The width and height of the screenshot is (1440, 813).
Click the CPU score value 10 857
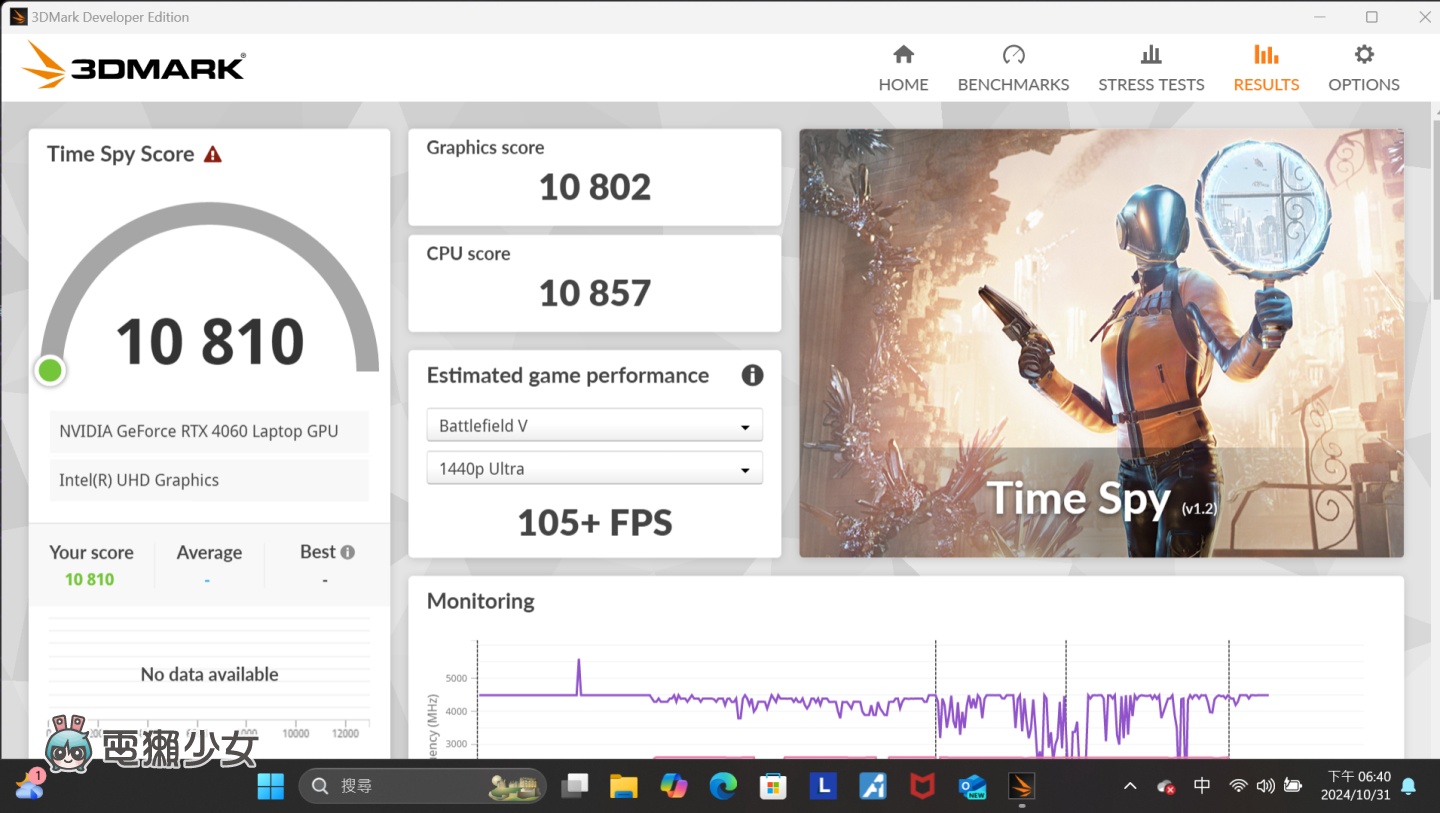click(x=595, y=293)
